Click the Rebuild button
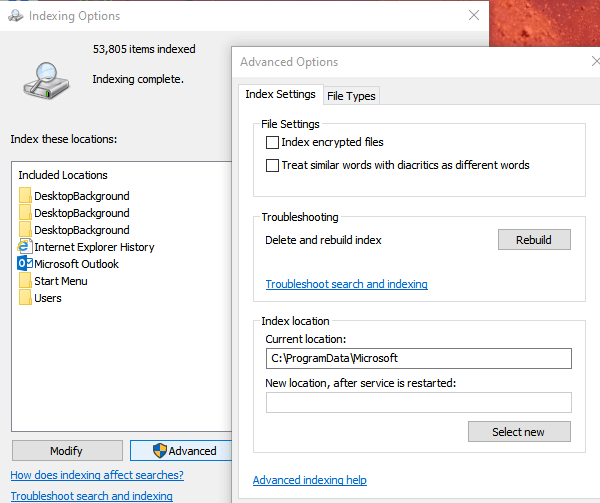 534,240
